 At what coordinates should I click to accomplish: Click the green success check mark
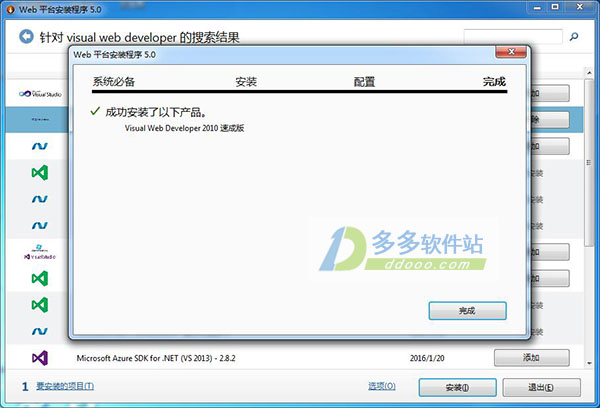point(95,111)
